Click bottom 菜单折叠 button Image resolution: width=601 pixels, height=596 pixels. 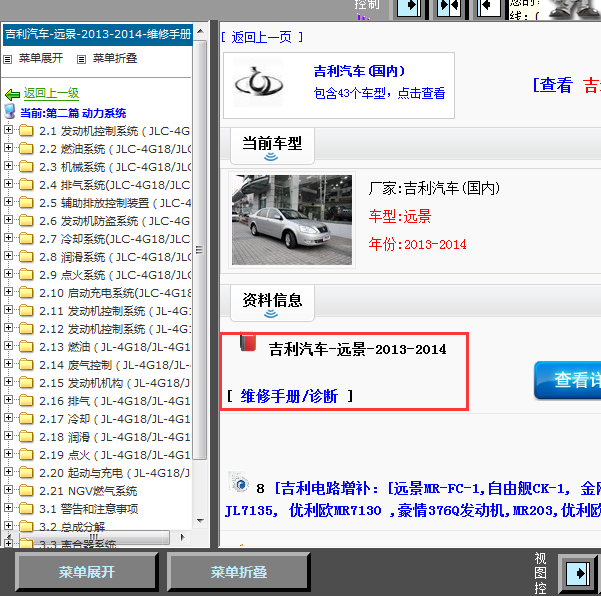pos(238,572)
